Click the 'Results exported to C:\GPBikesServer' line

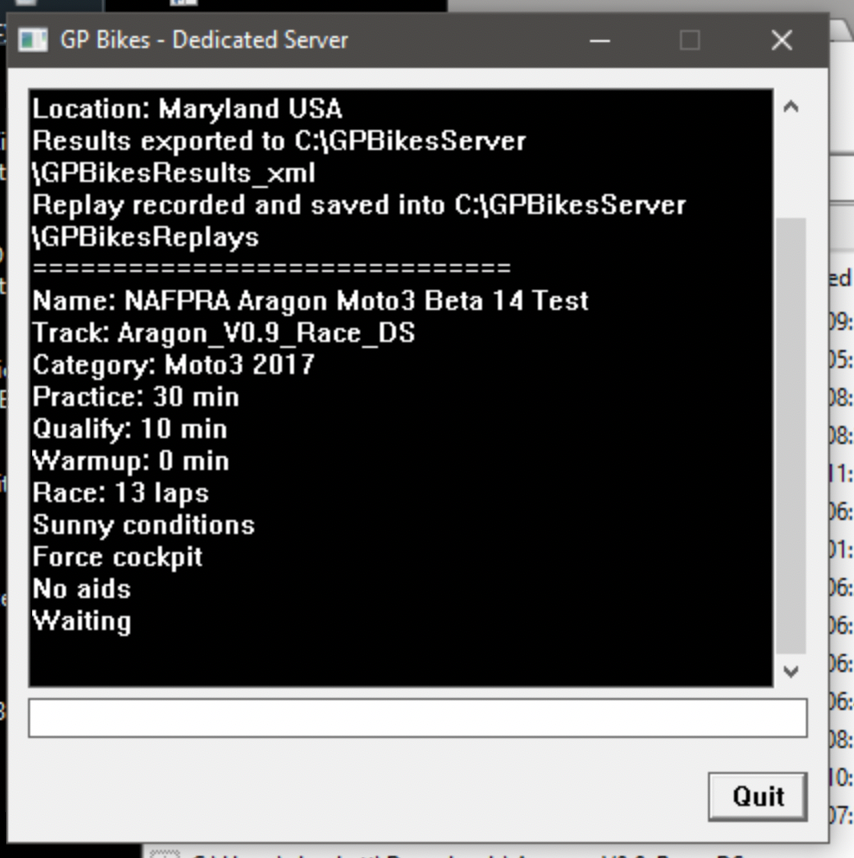[279, 141]
